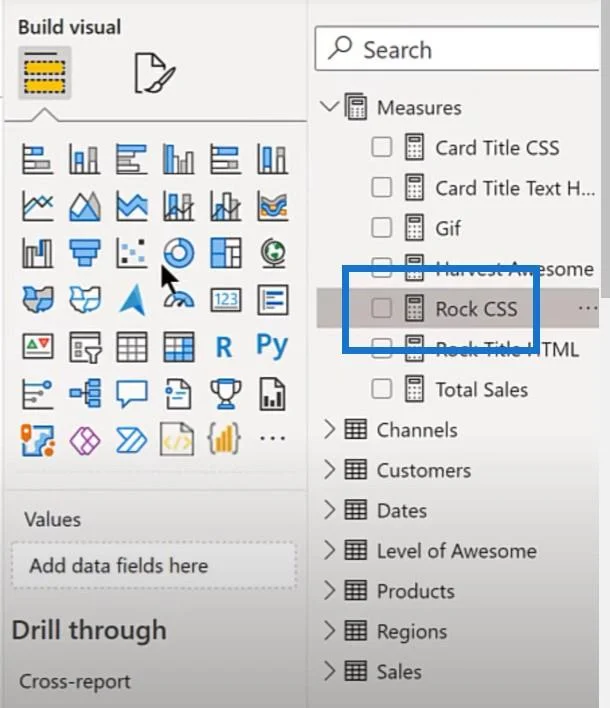Select the filled map visual
610x708 pixels.
(37, 299)
